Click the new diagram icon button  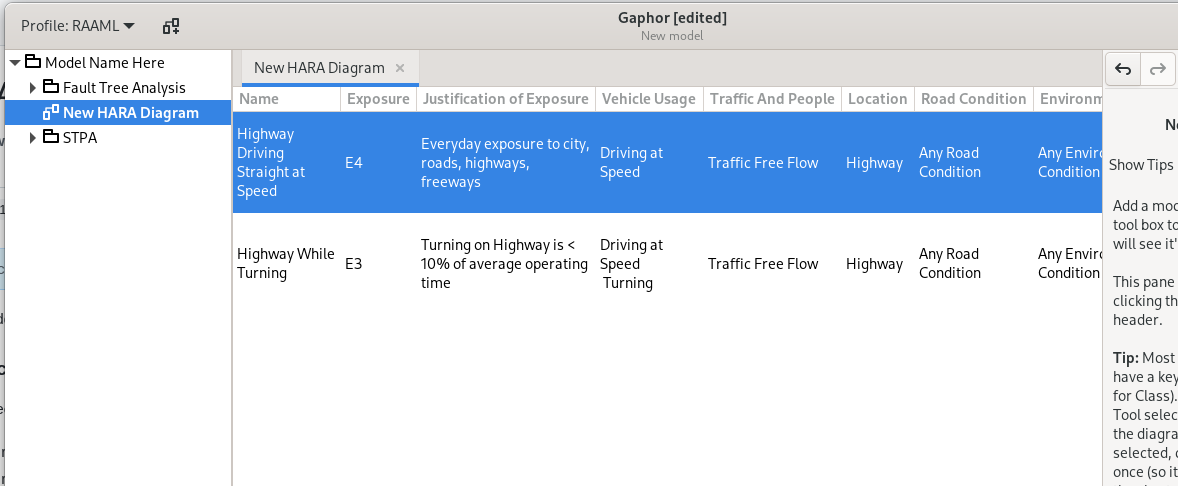coord(171,26)
